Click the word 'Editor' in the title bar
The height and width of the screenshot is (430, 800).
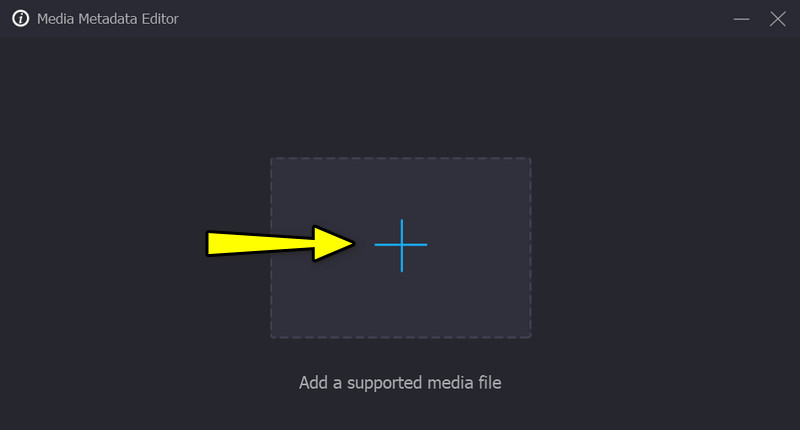tap(160, 19)
